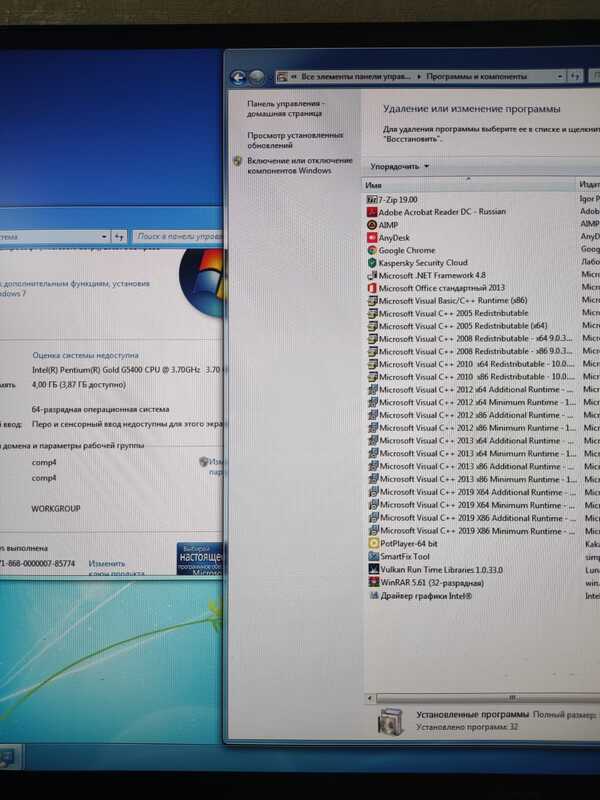Select the Adobe Acrobat Reader DC icon
Screen dimensions: 600x800
(x=372, y=212)
